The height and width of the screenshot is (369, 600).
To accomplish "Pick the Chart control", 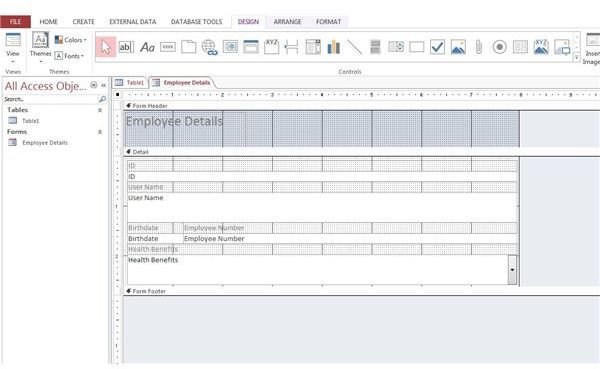I will (334, 47).
